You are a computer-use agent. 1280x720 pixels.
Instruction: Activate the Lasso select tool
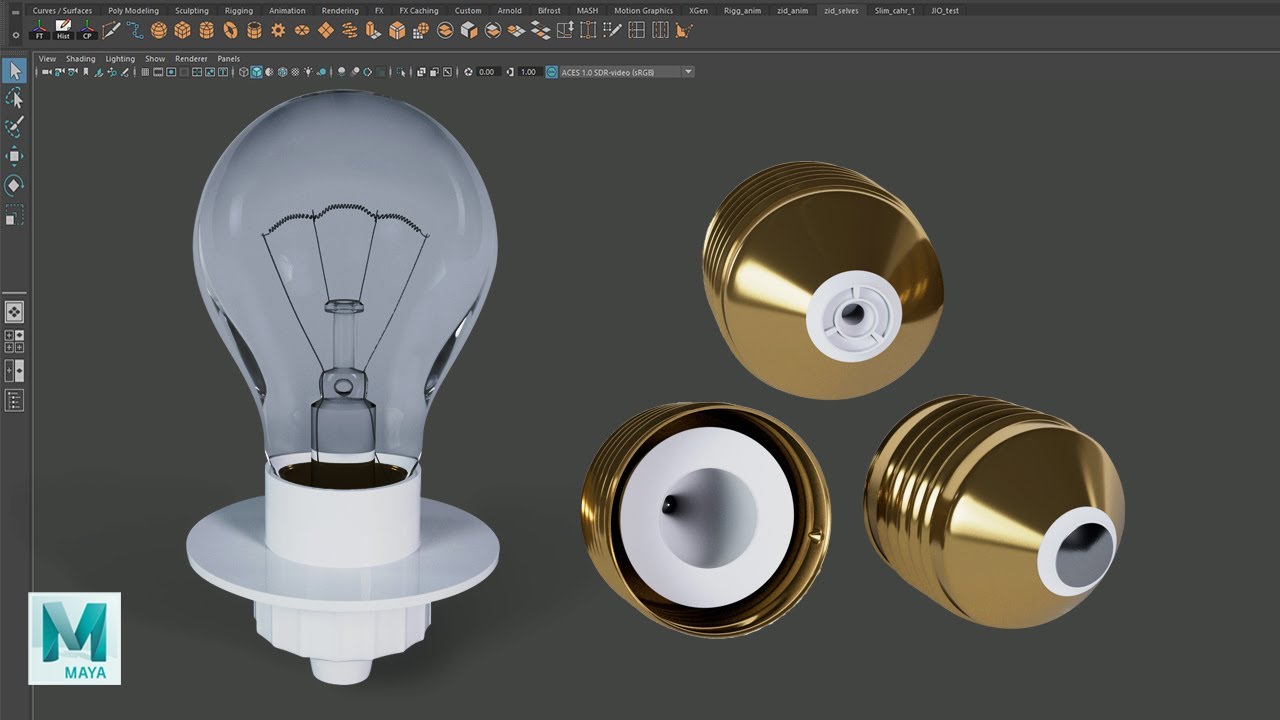coord(14,98)
